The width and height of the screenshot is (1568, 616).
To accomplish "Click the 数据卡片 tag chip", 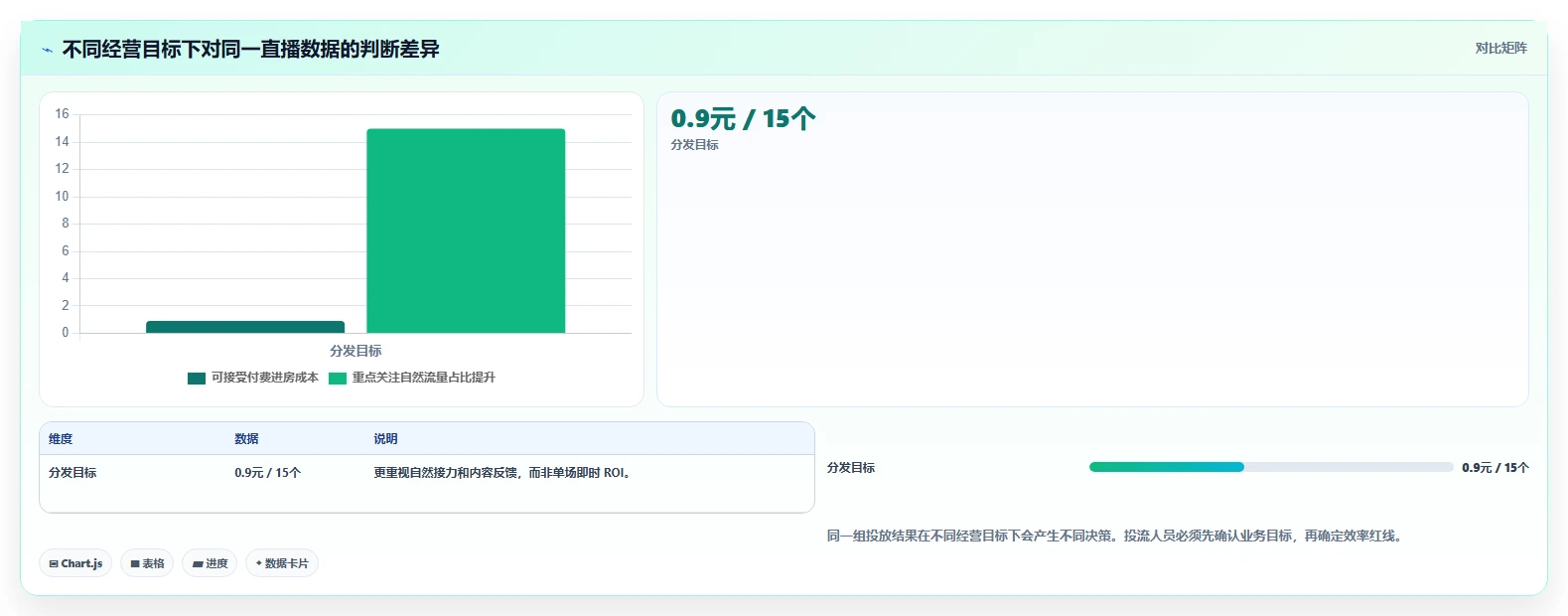I will click(x=282, y=563).
